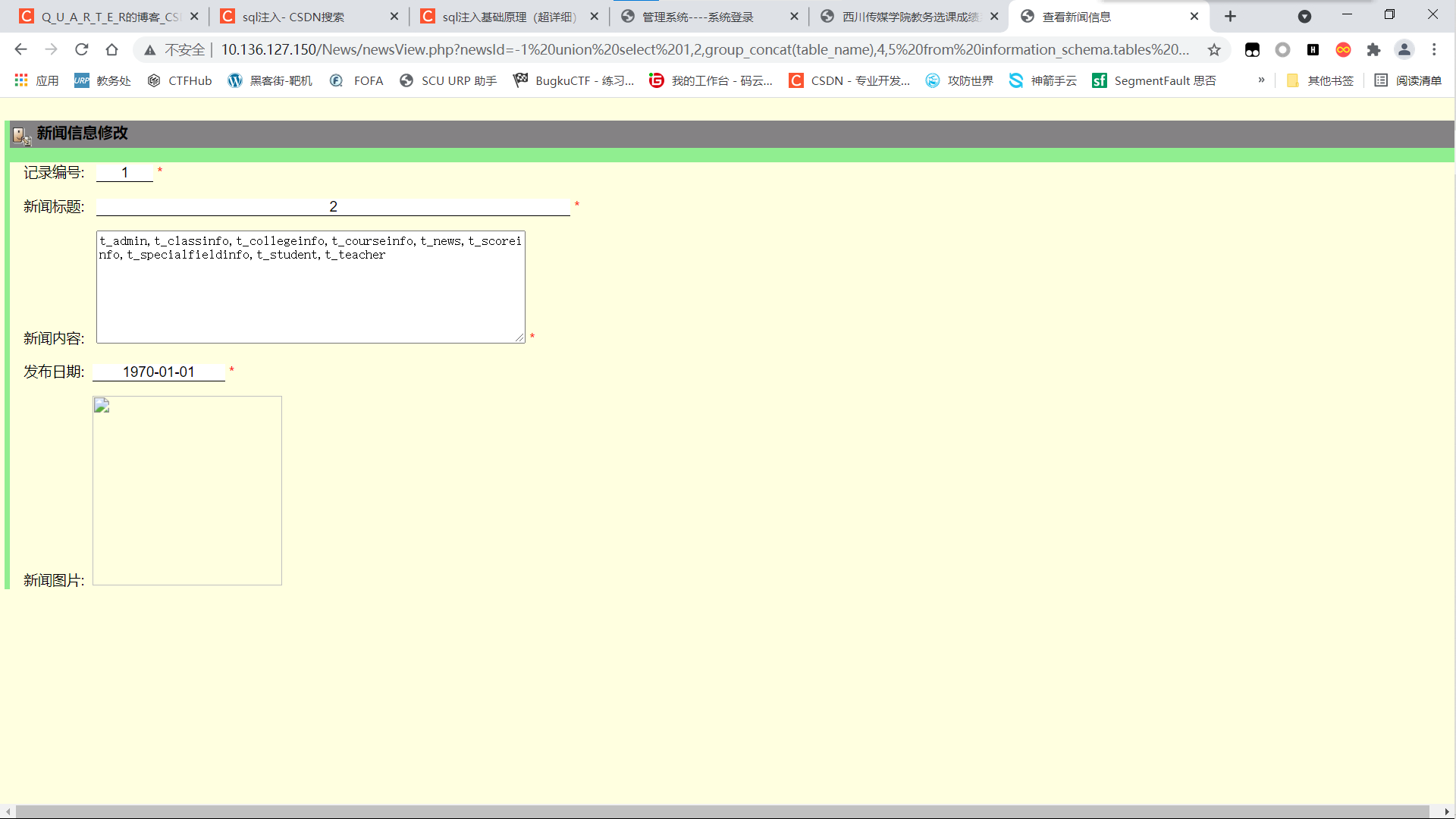Open the 教务处 bookmark
The height and width of the screenshot is (819, 1456).
pyautogui.click(x=102, y=80)
